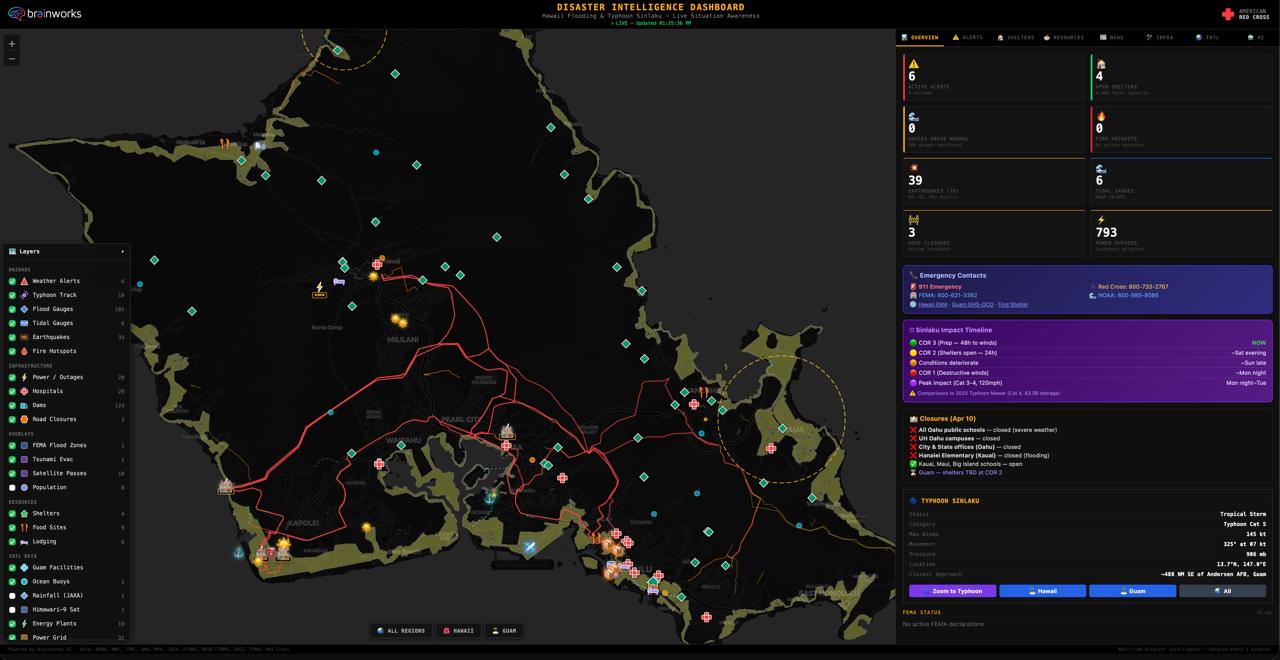Viewport: 1280px width, 660px height.
Task: Click the Typhoon Track spiral layer icon
Action: click(24, 296)
